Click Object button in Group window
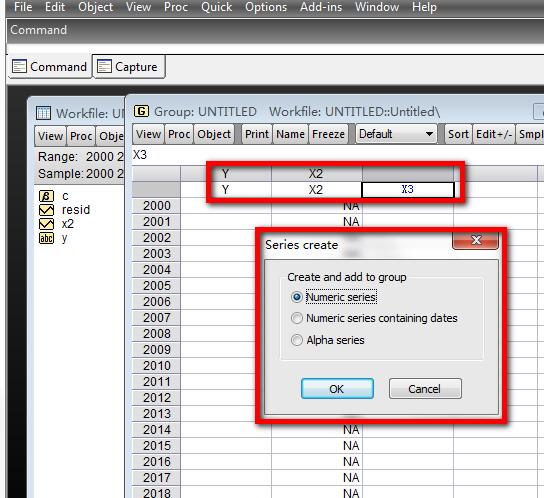Viewport: 544px width, 498px height. tap(214, 134)
